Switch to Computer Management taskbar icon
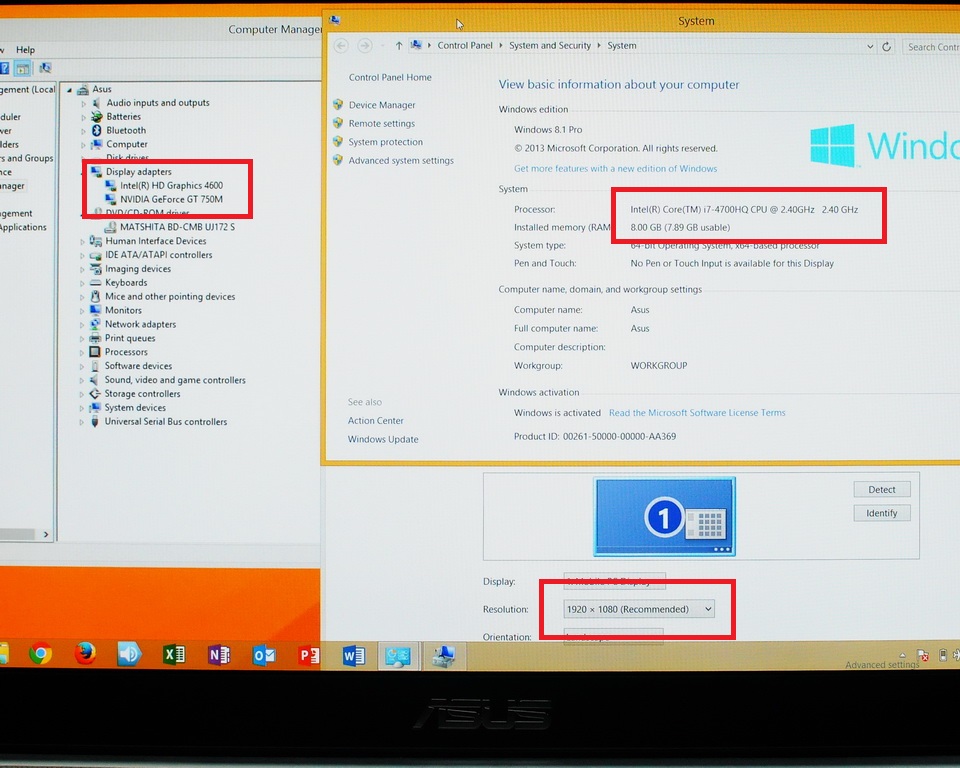This screenshot has width=960, height=768. [443, 657]
